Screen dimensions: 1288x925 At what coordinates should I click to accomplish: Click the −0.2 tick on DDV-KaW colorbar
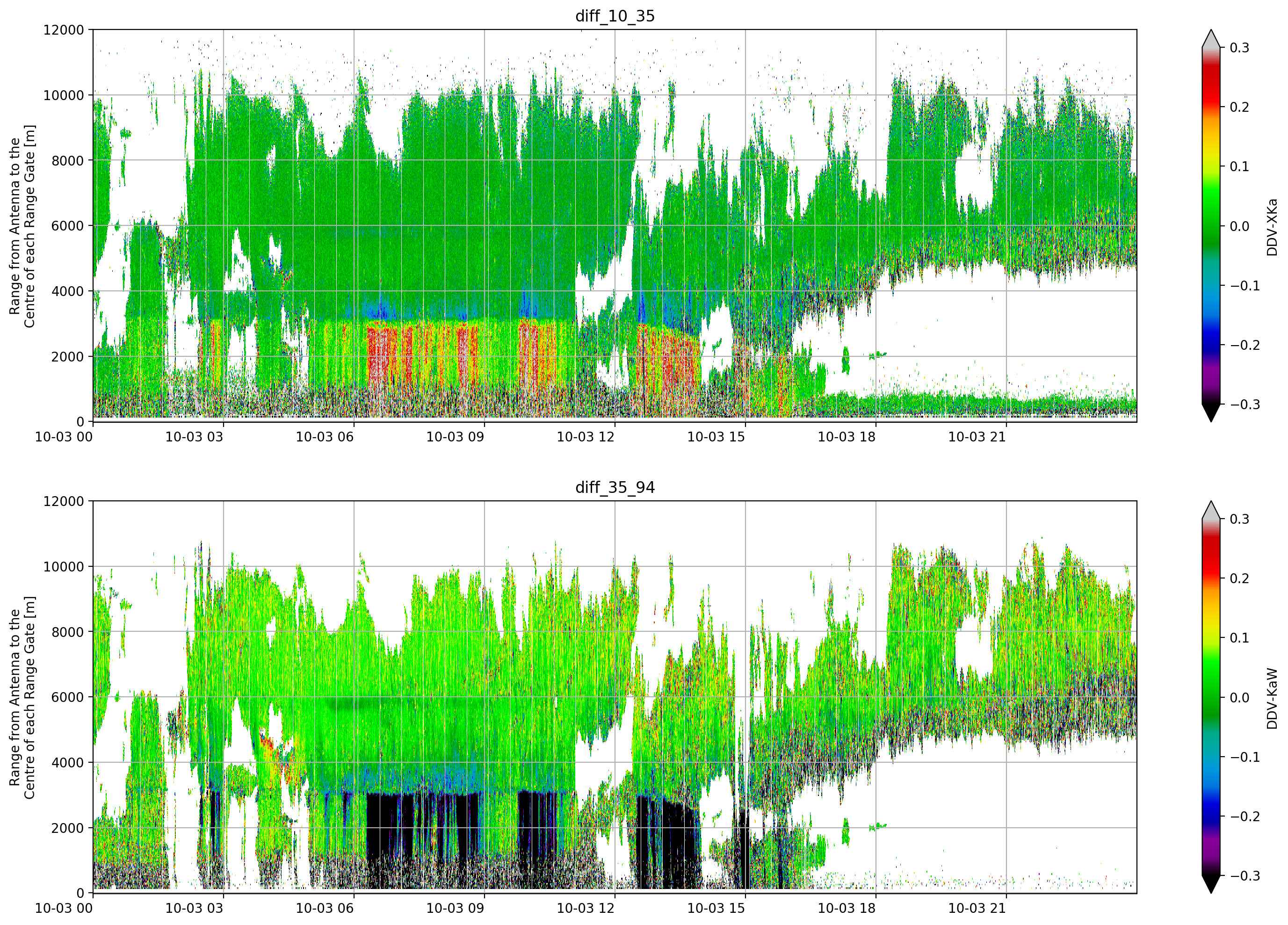tap(1245, 817)
